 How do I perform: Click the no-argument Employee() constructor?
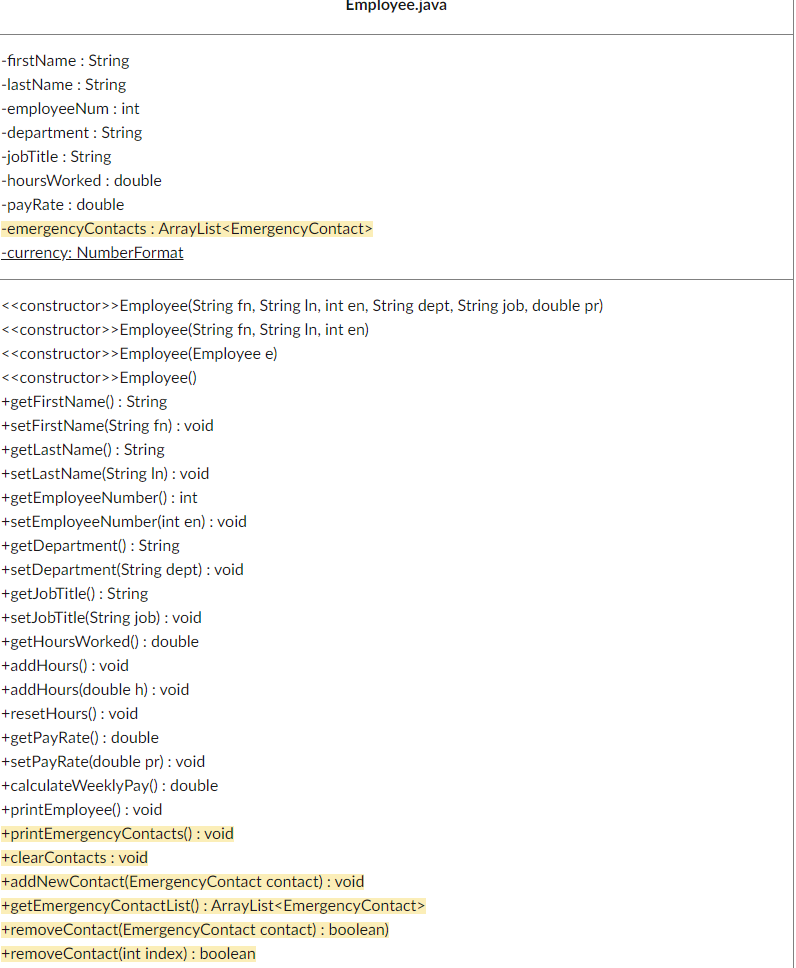pos(99,378)
